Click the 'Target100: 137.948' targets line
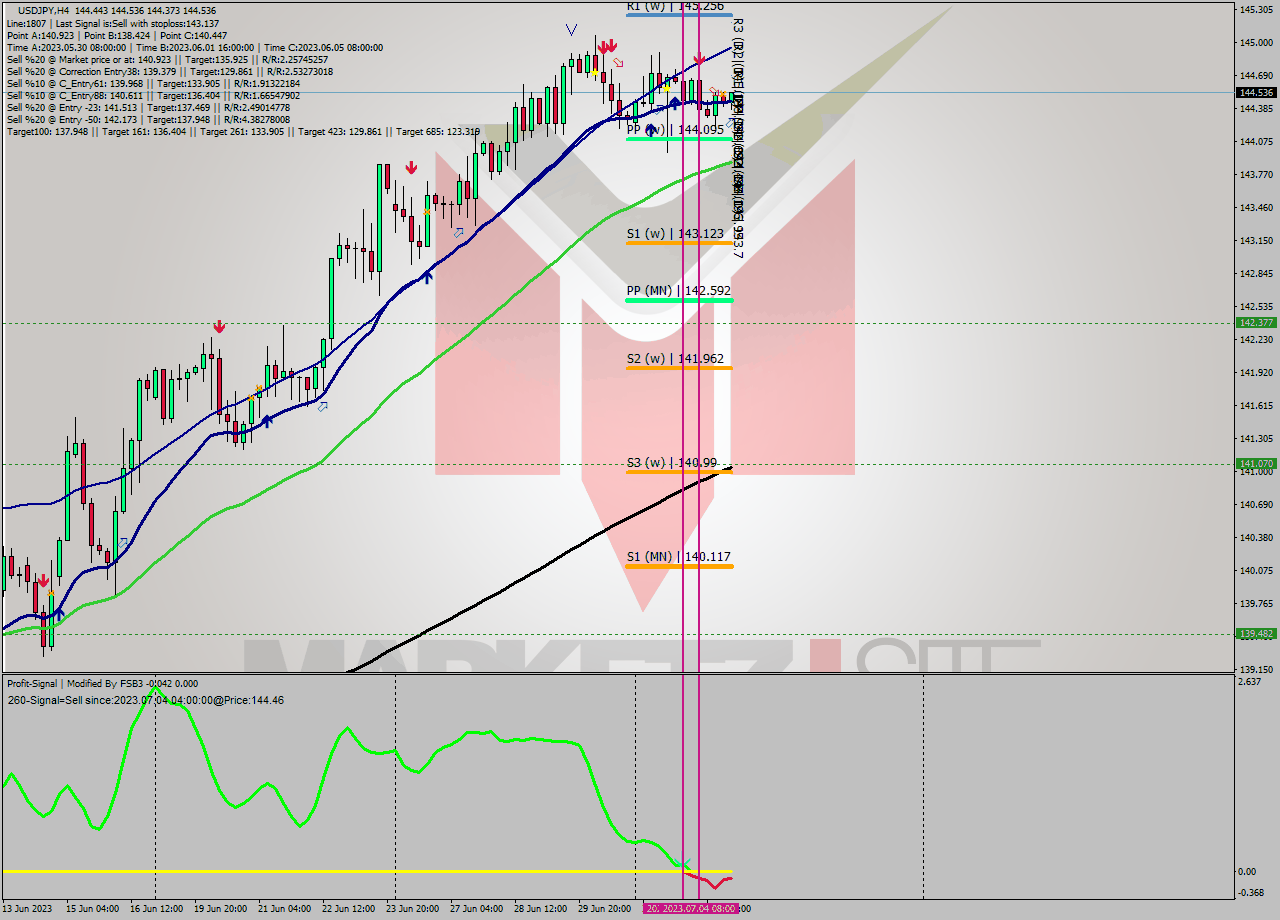Viewport: 1280px width, 920px height. [243, 131]
